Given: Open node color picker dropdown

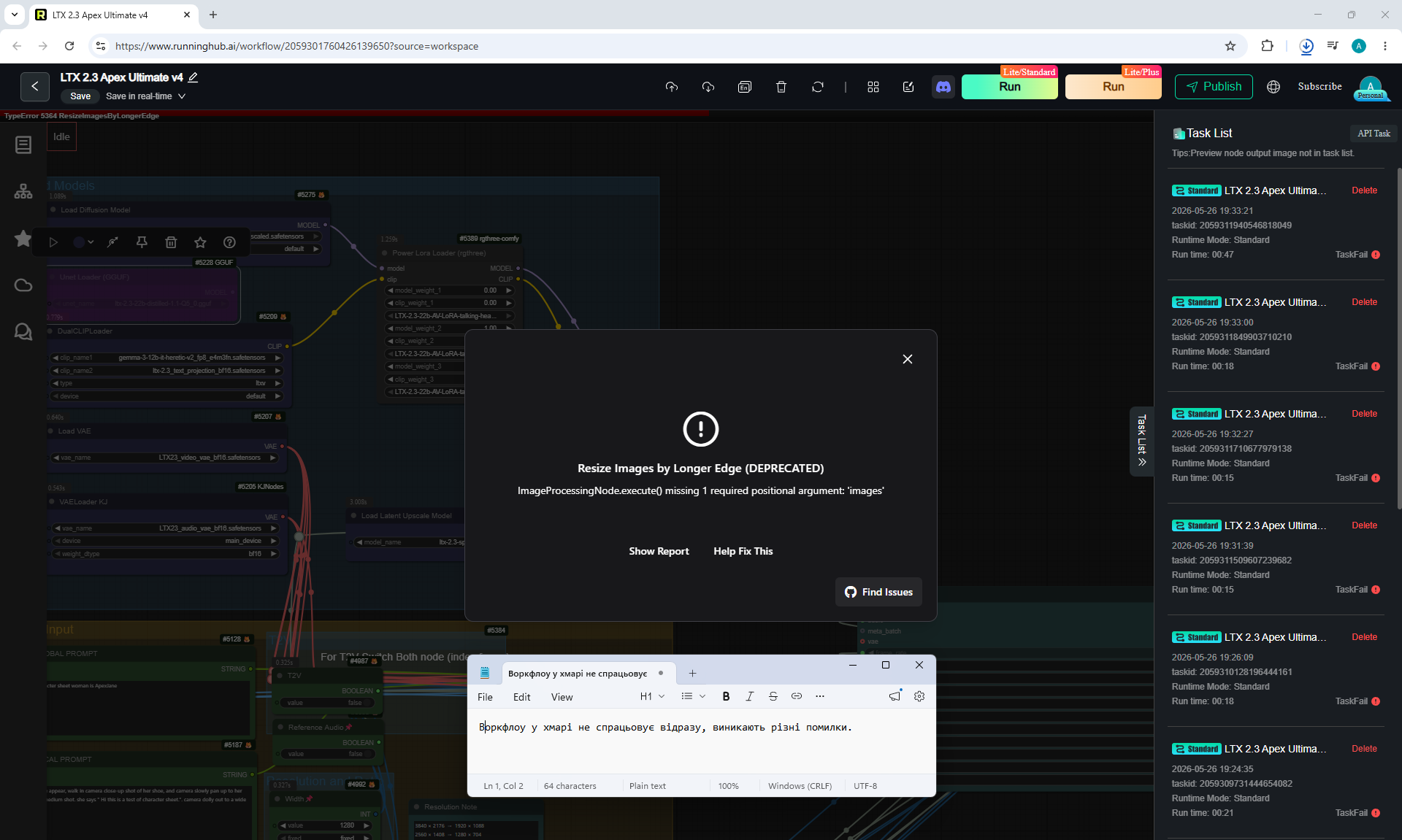Looking at the screenshot, I should 84,242.
